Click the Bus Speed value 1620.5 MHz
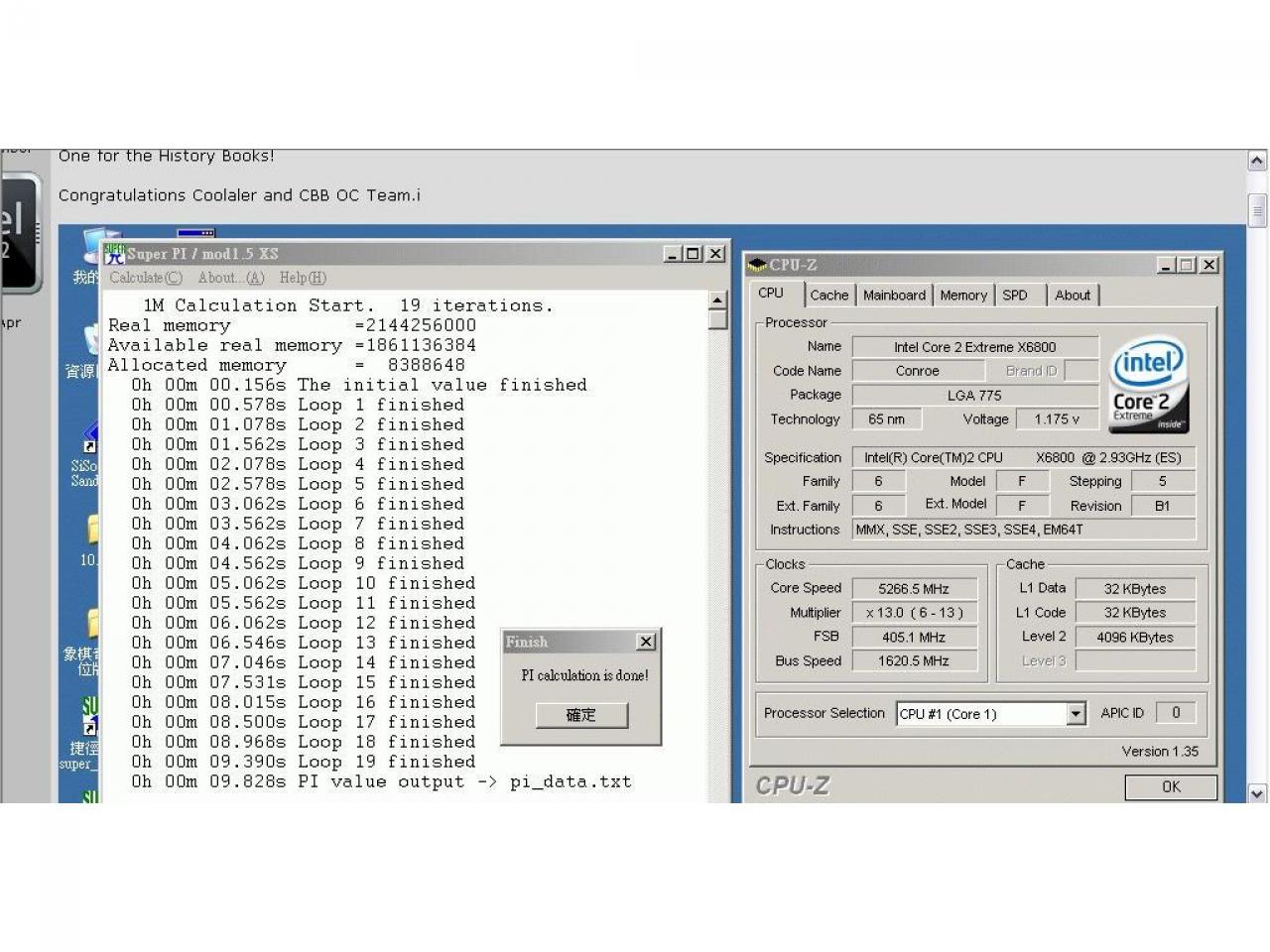Image resolution: width=1270 pixels, height=952 pixels. (x=915, y=661)
